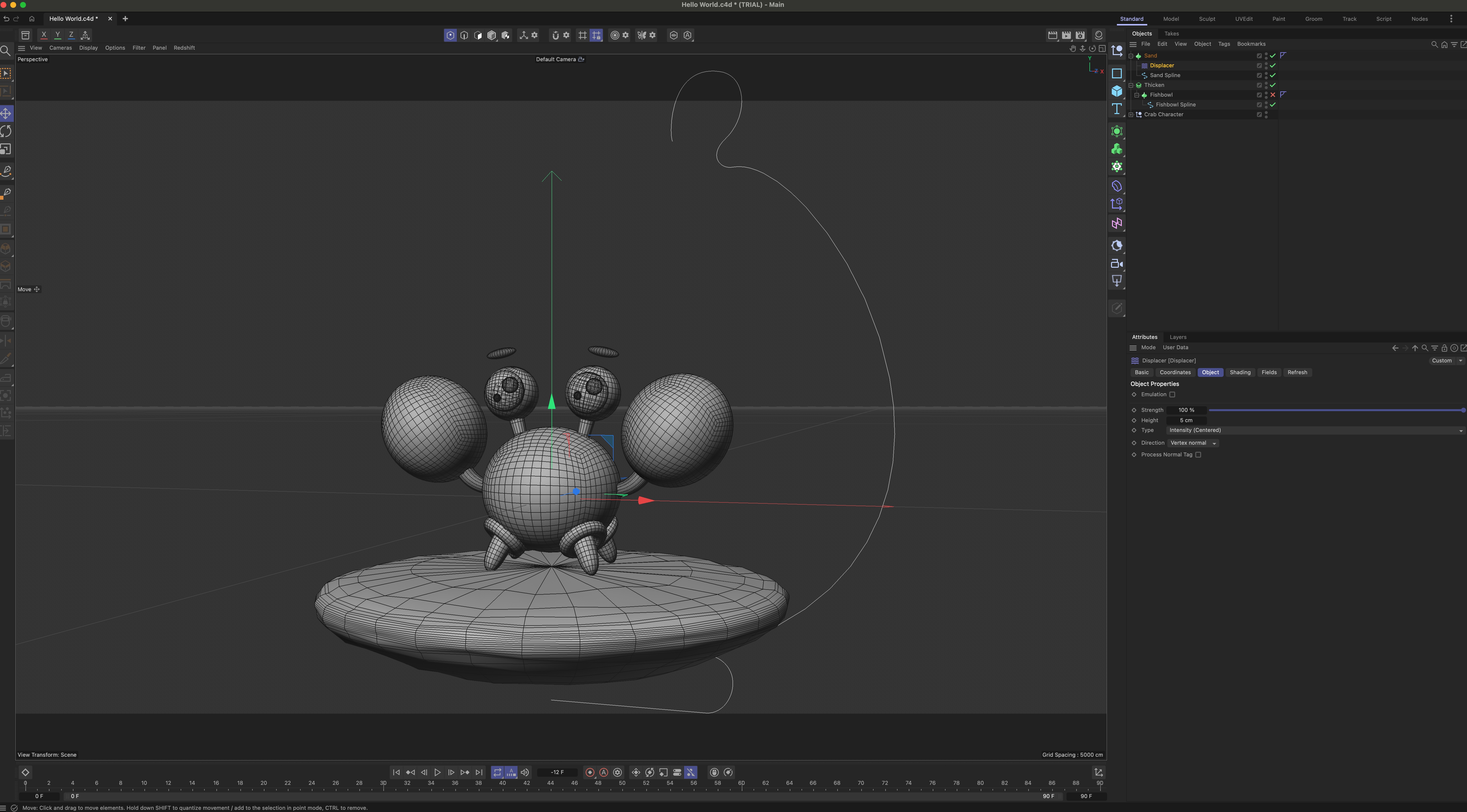Screen dimensions: 1467x812
Task: Enable the Fishbowl object via red X
Action: [1273, 95]
